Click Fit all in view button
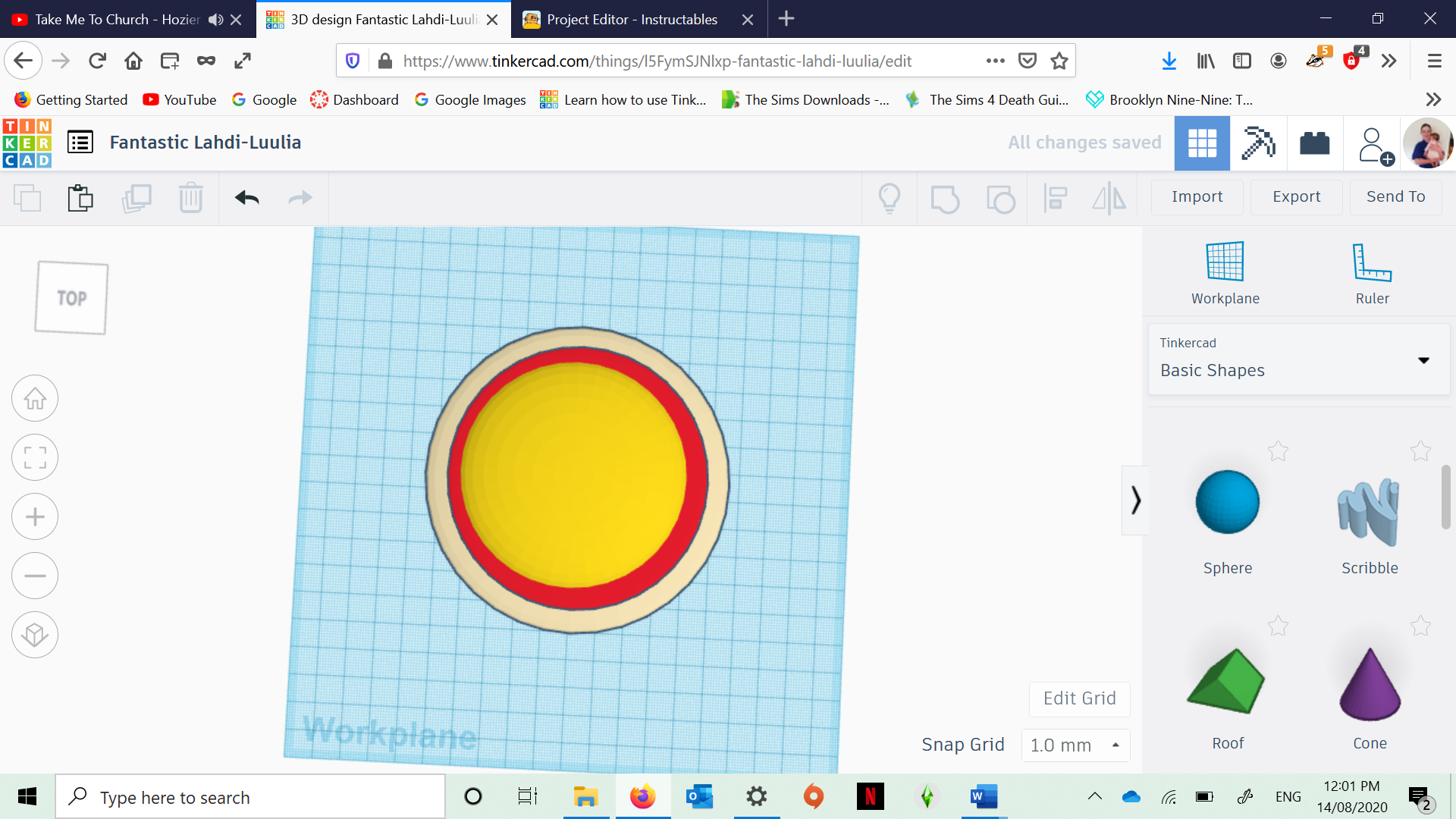 (x=35, y=457)
